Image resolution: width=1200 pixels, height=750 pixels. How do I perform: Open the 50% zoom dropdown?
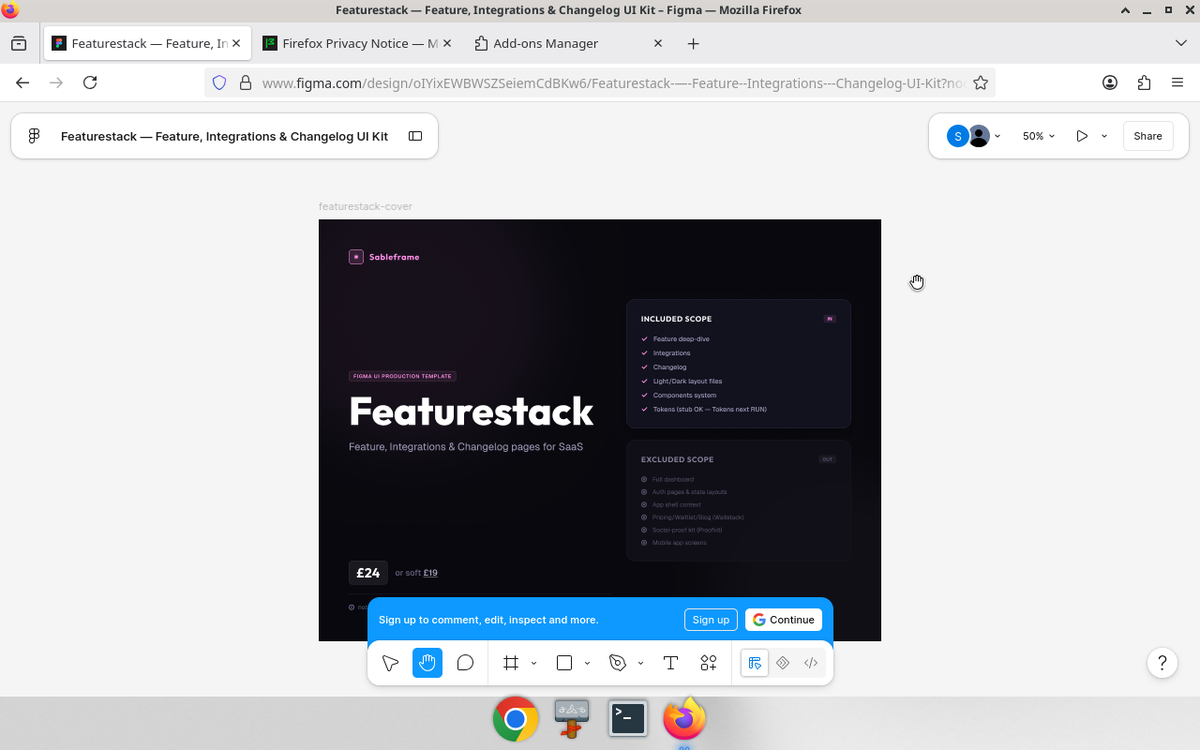click(1039, 136)
